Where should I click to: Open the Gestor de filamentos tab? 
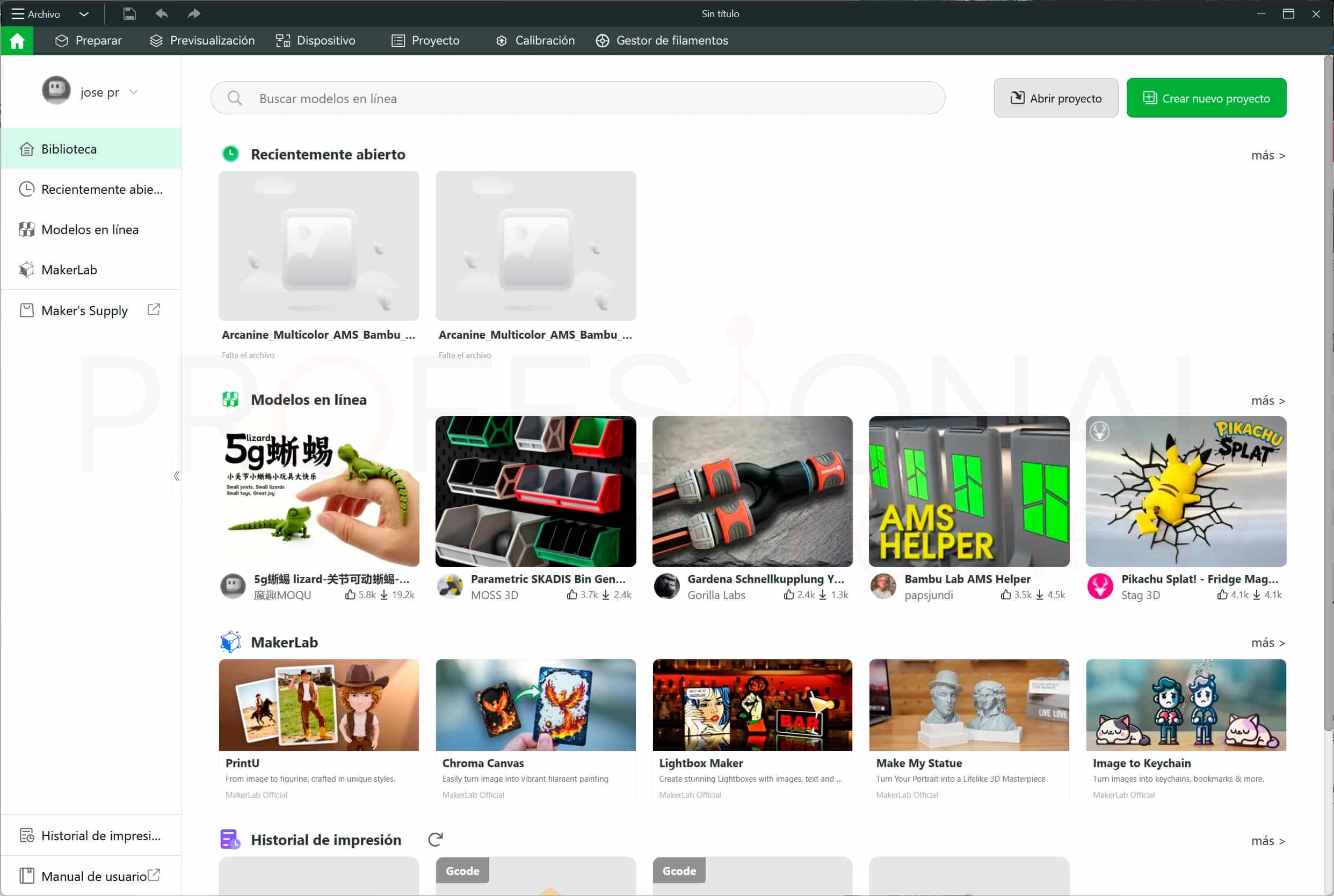coord(662,41)
